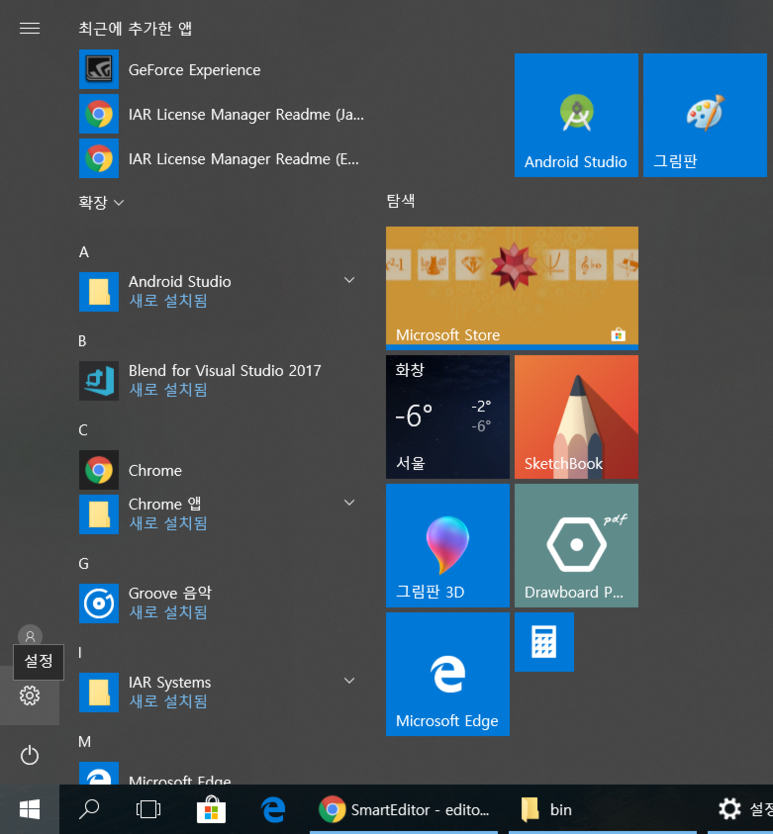Open the 서울 weather tile
This screenshot has height=834, width=773.
tap(447, 417)
